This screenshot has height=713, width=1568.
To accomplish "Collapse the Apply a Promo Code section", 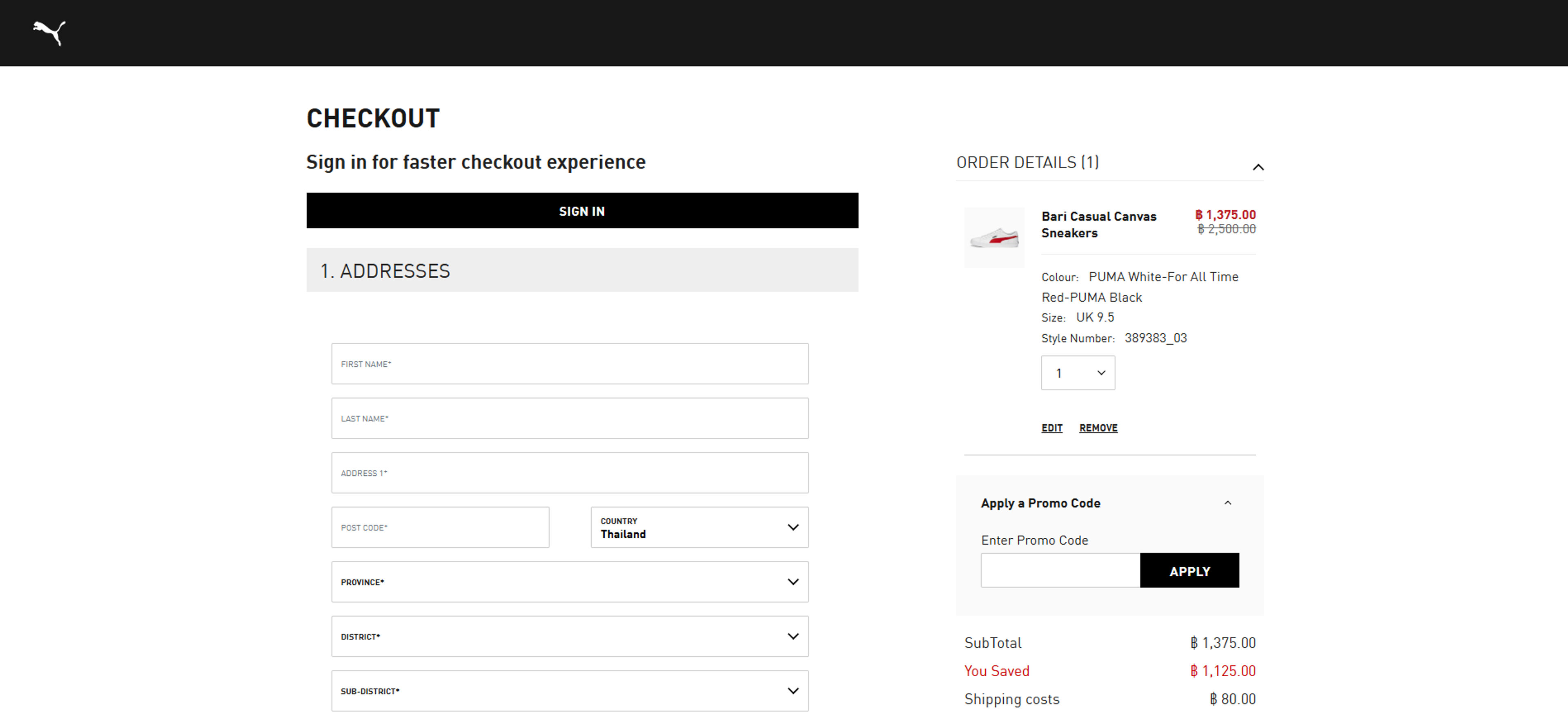I will pos(1227,503).
